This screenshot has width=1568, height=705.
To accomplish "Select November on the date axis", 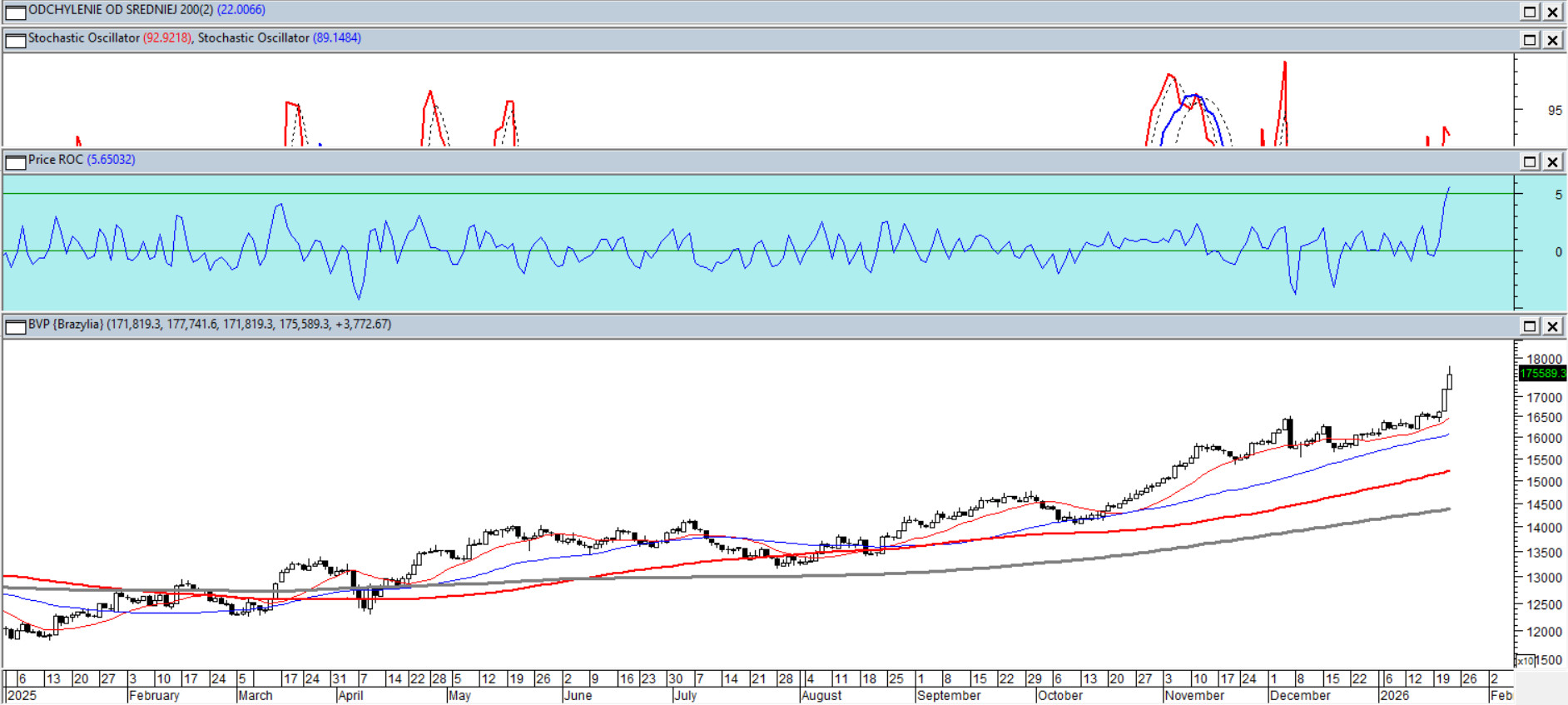I will point(1194,696).
